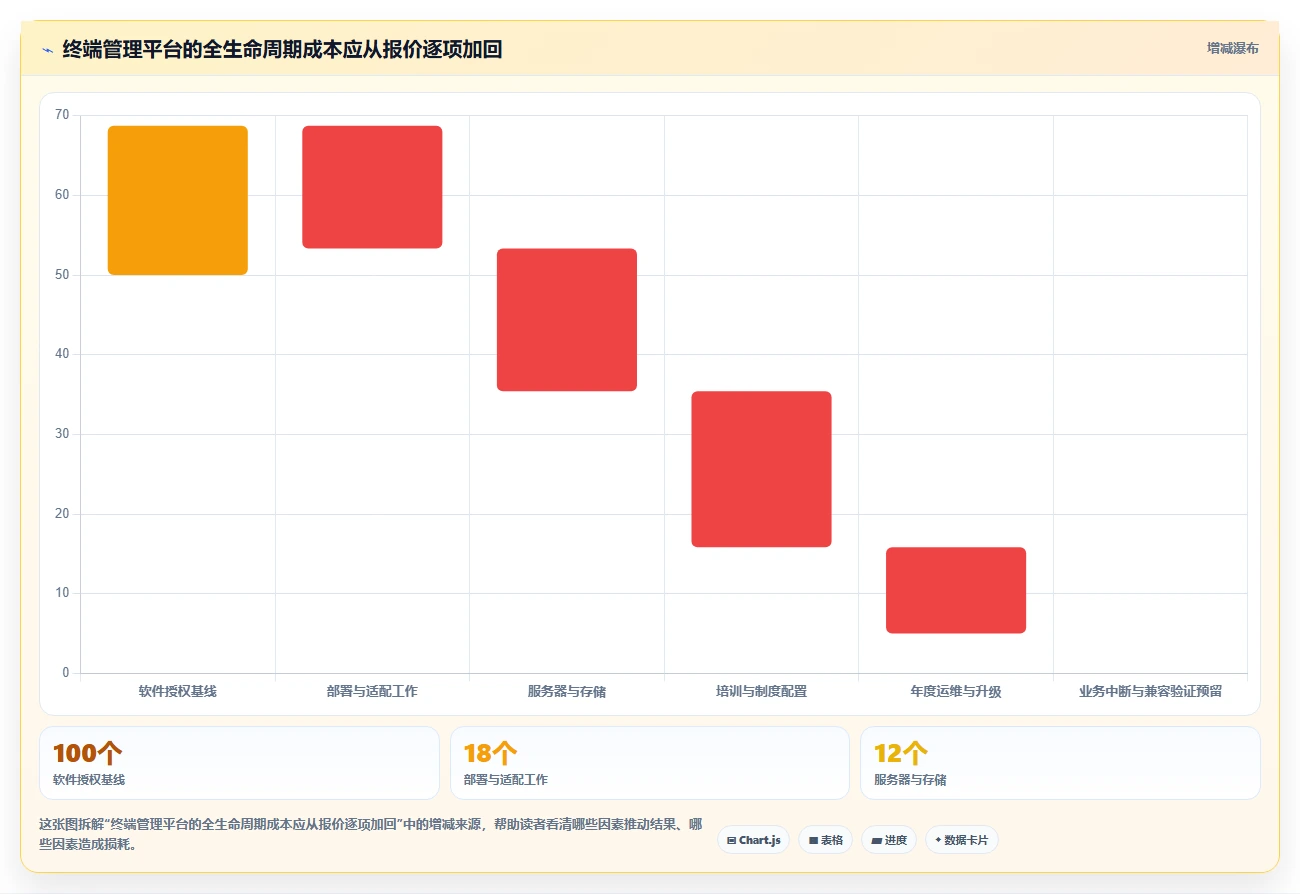Image resolution: width=1300 pixels, height=894 pixels.
Task: Click the red 年度运维与升级 bar
Action: click(x=956, y=590)
